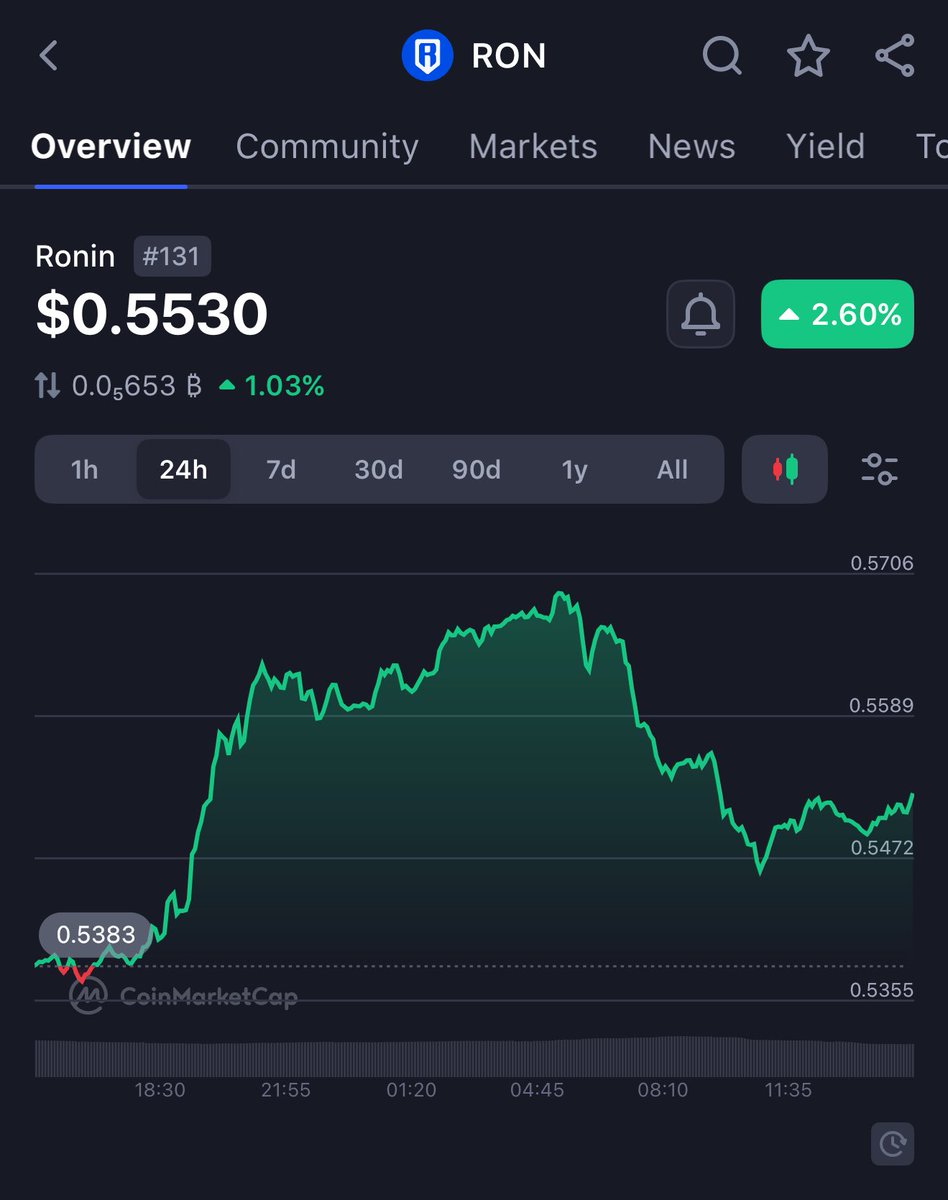948x1200 pixels.
Task: Select the 30d timeframe
Action: click(379, 469)
